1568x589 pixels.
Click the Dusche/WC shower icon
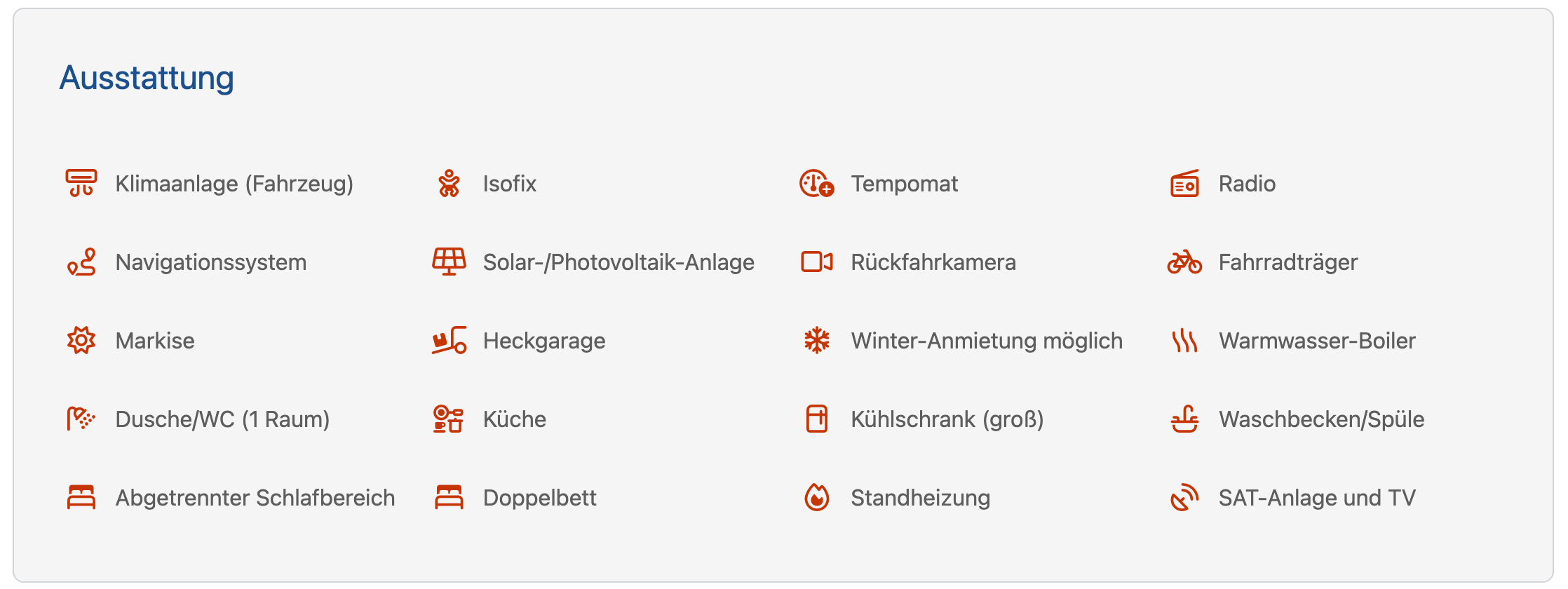point(81,419)
